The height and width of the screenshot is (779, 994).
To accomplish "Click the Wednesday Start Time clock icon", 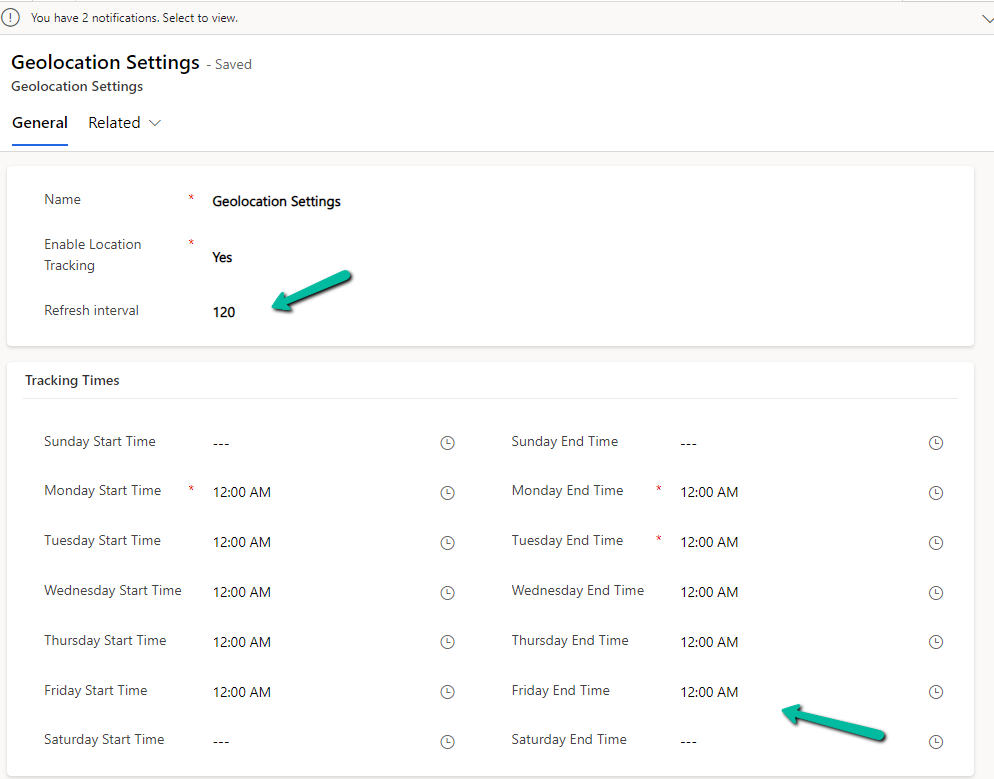I will tap(447, 592).
